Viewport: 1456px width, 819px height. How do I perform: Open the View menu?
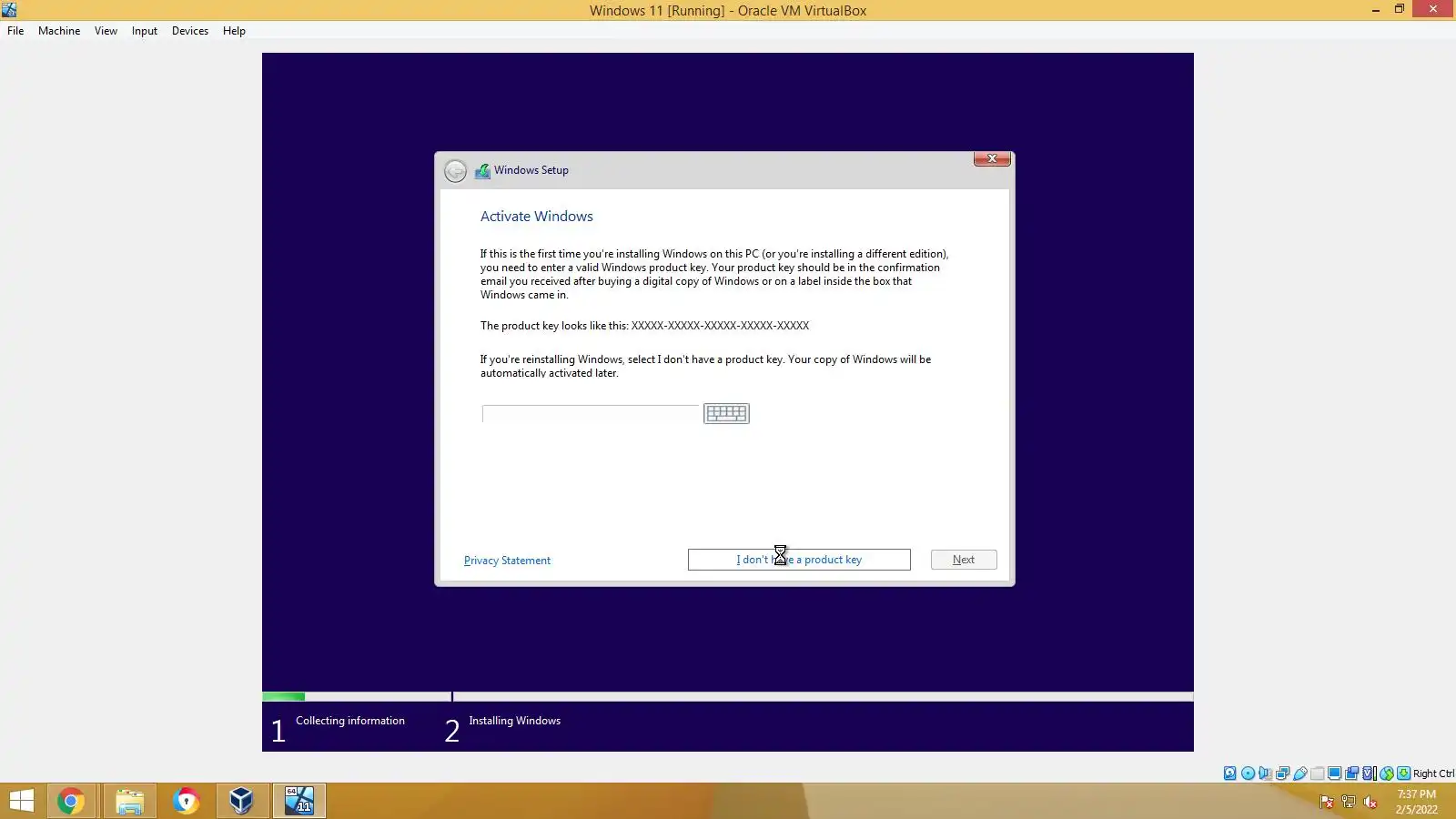pyautogui.click(x=106, y=31)
